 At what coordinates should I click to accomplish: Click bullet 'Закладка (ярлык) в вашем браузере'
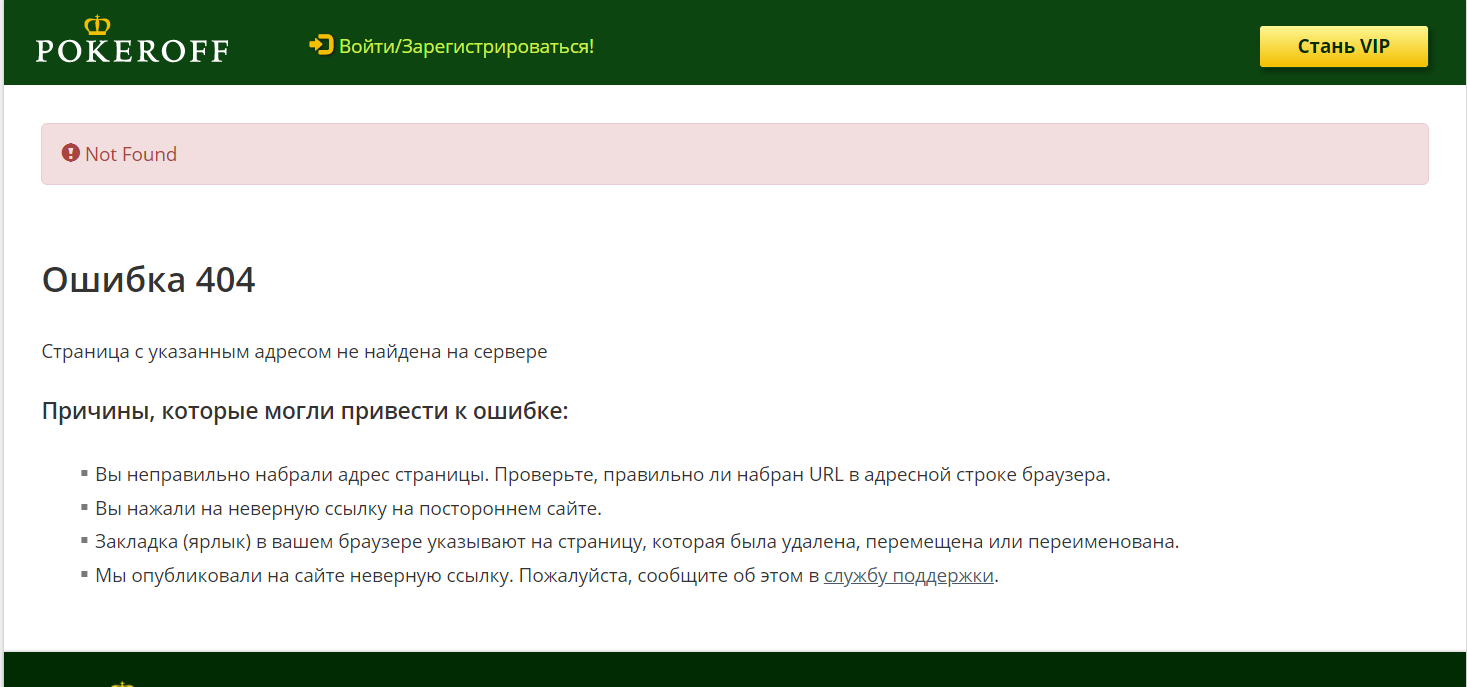pos(637,543)
